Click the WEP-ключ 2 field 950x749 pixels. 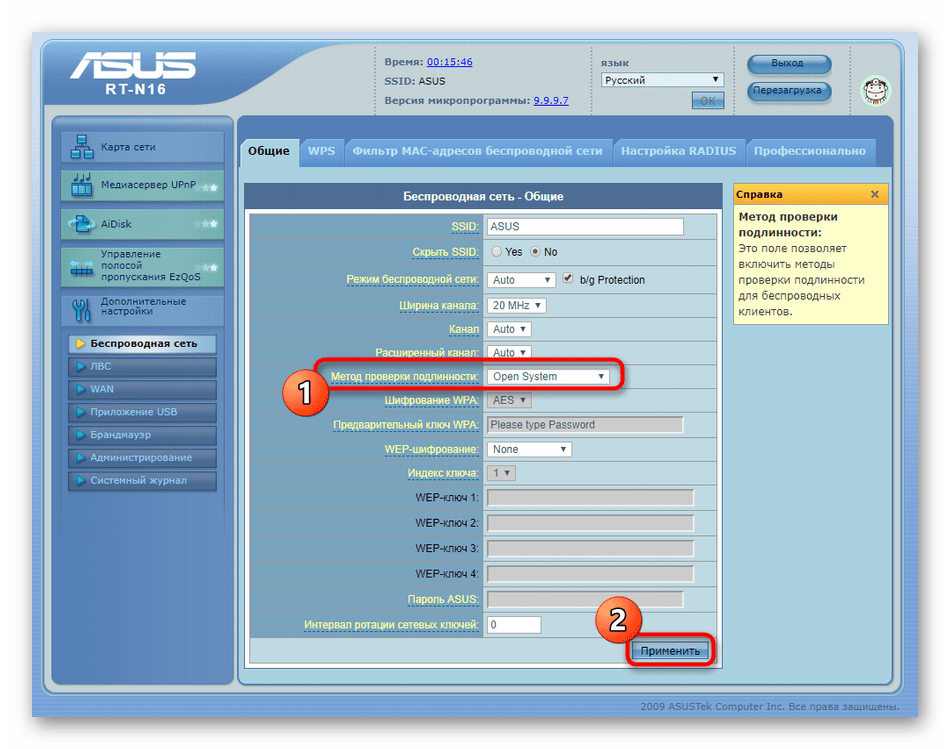point(590,523)
